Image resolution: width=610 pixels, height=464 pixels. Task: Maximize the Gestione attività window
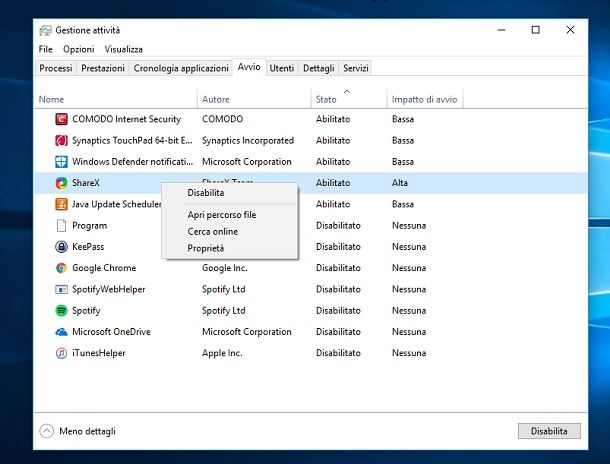536,30
